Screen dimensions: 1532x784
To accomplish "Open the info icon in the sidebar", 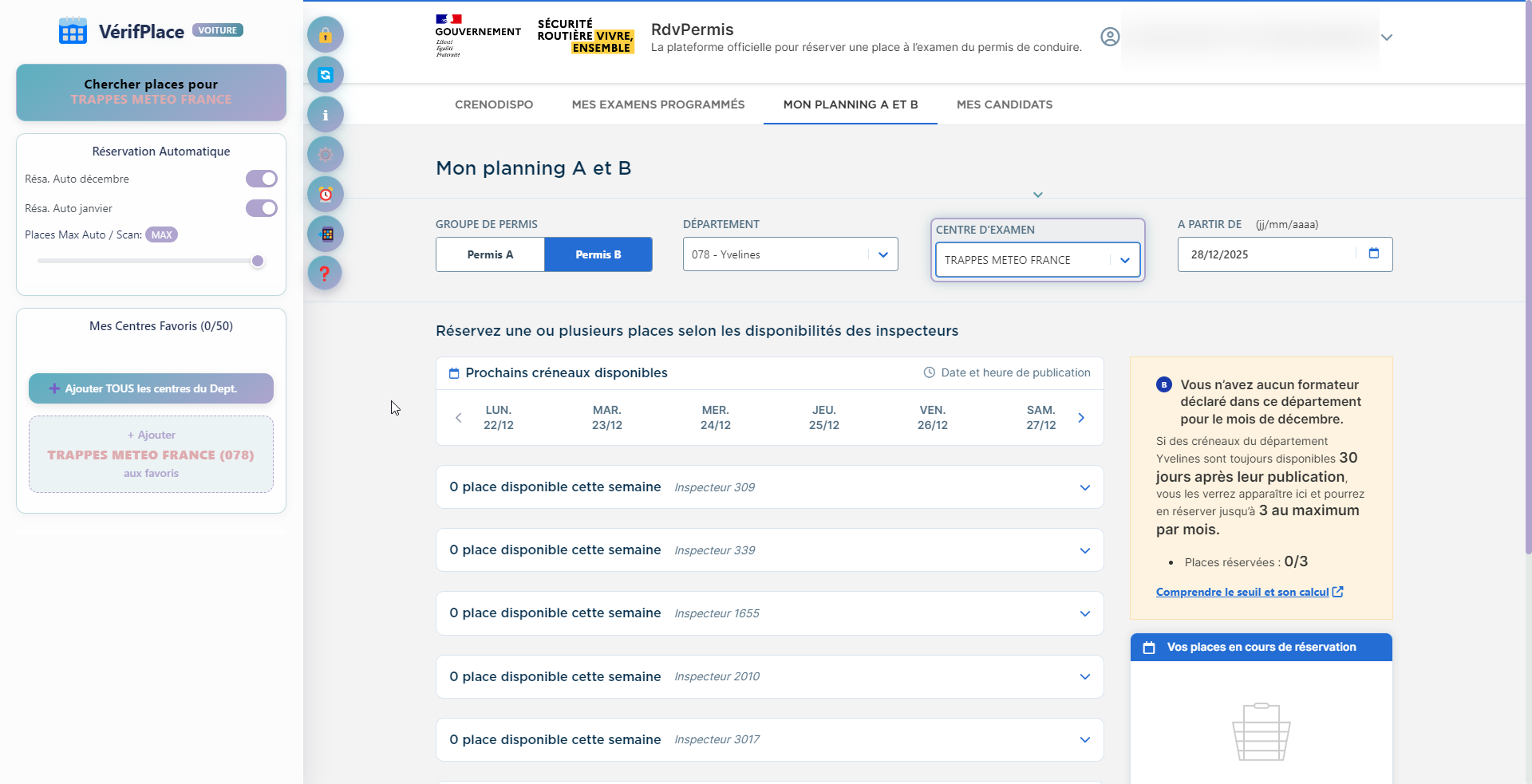I will pos(325,114).
